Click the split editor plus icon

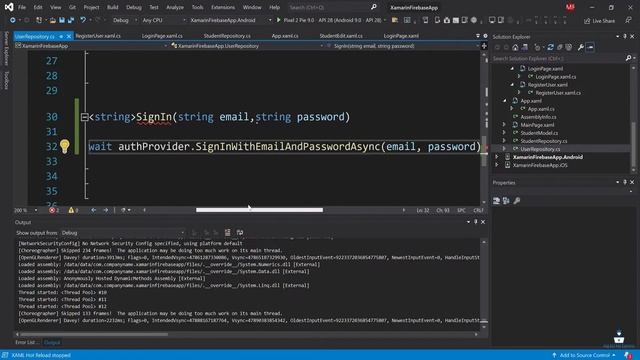[x=484, y=46]
